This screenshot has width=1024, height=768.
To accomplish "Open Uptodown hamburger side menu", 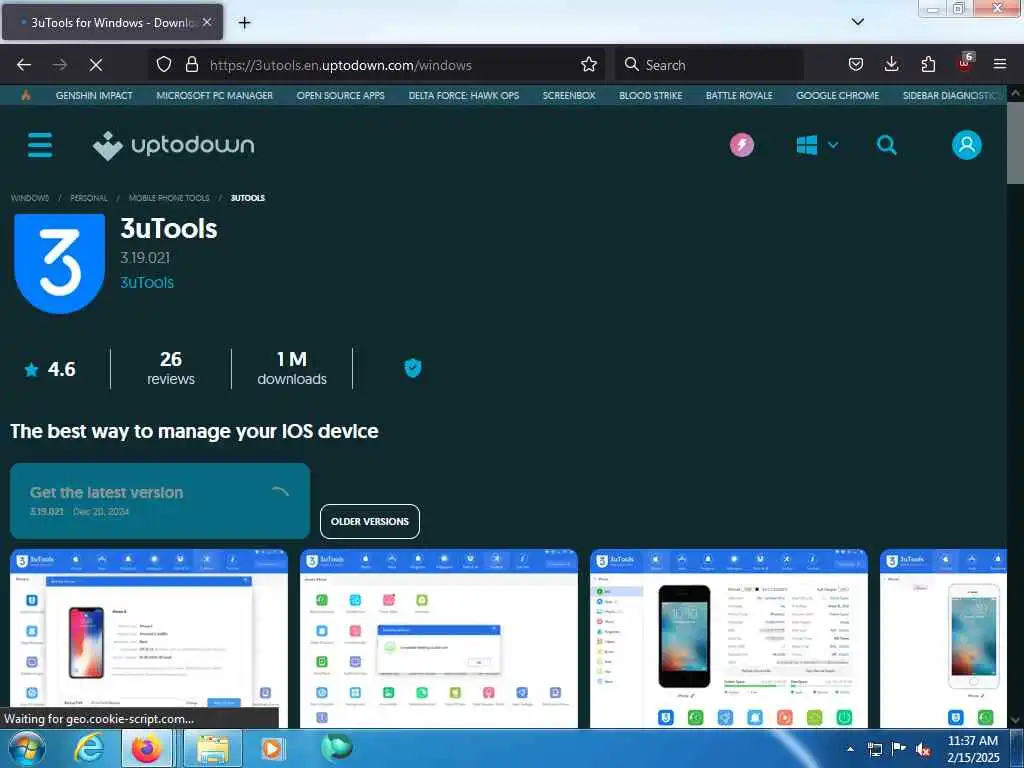I will [x=40, y=145].
